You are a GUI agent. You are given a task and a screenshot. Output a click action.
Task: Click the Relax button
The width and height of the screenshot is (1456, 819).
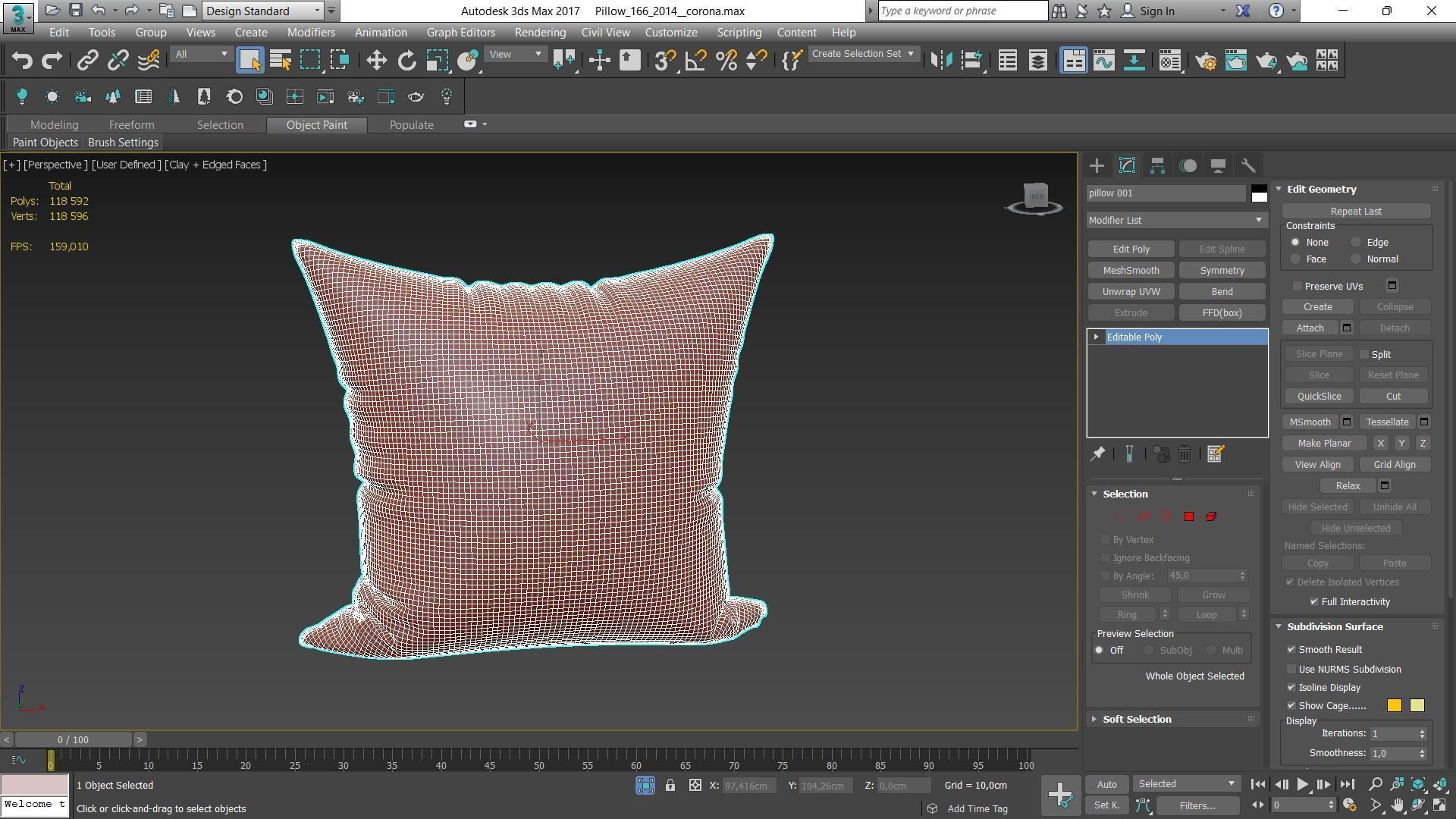[x=1348, y=486]
